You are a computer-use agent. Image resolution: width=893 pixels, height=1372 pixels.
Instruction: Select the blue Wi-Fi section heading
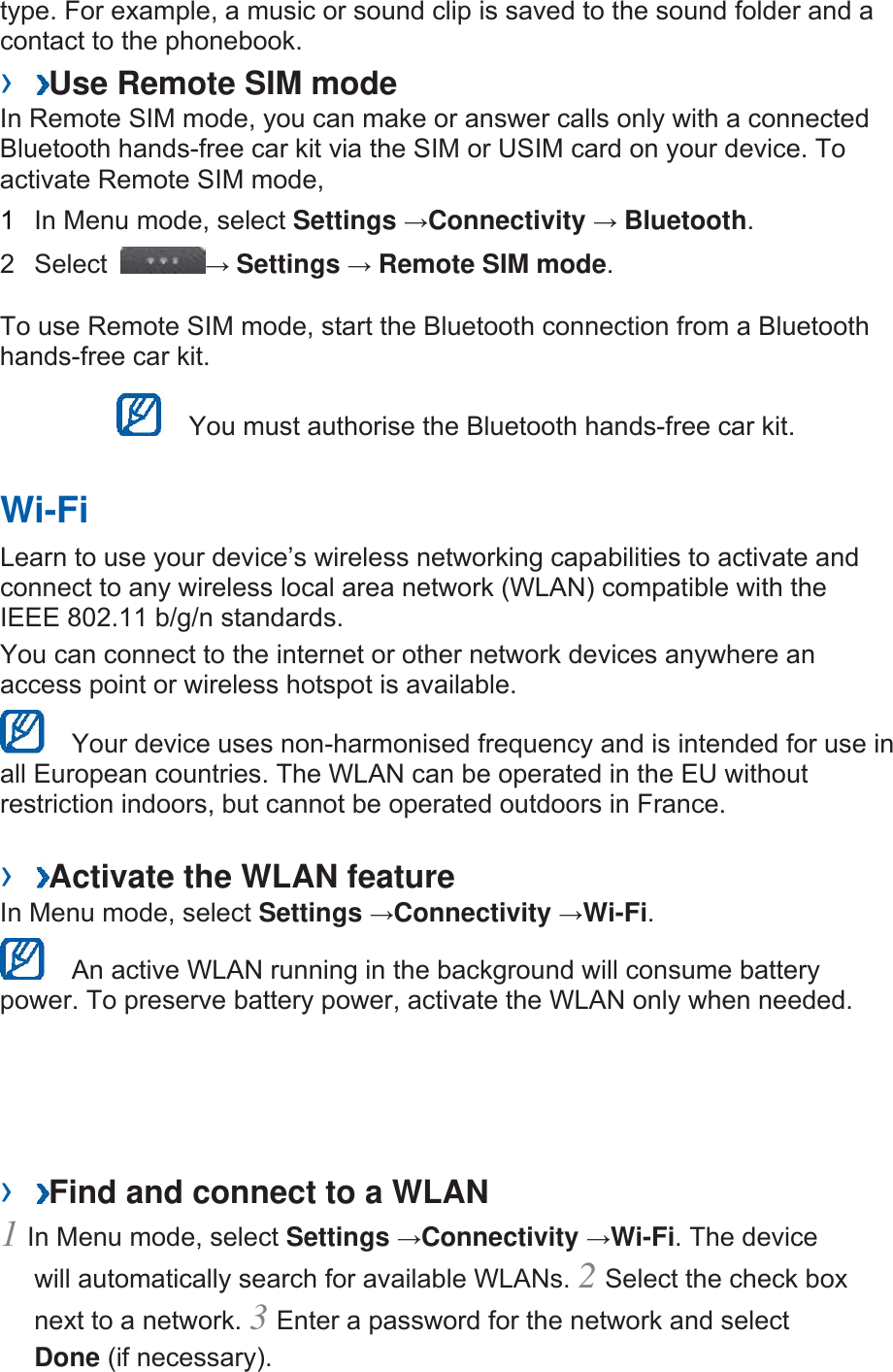(45, 510)
